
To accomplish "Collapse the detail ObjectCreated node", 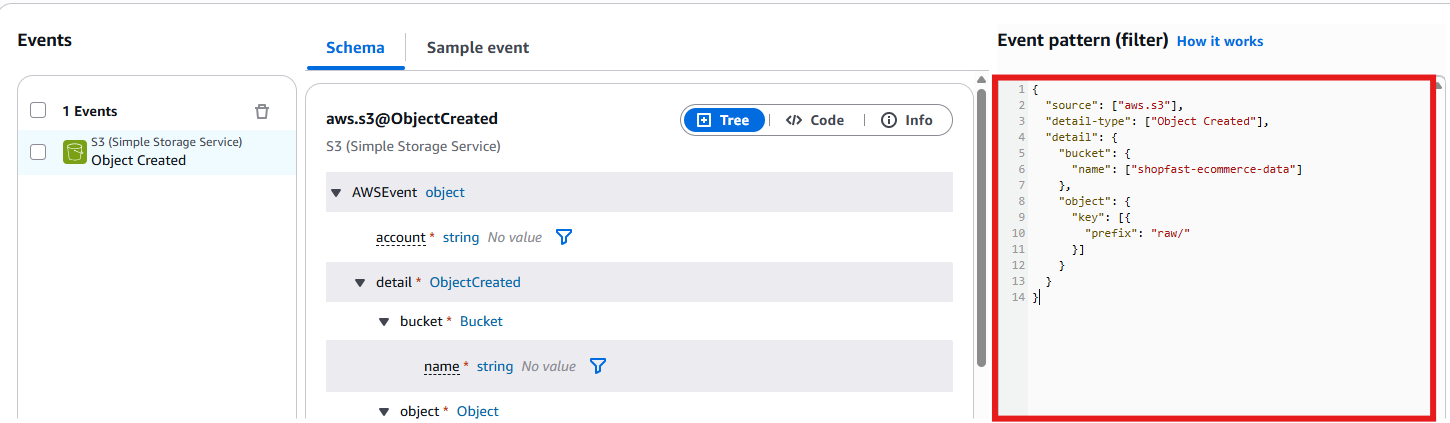I will click(360, 282).
